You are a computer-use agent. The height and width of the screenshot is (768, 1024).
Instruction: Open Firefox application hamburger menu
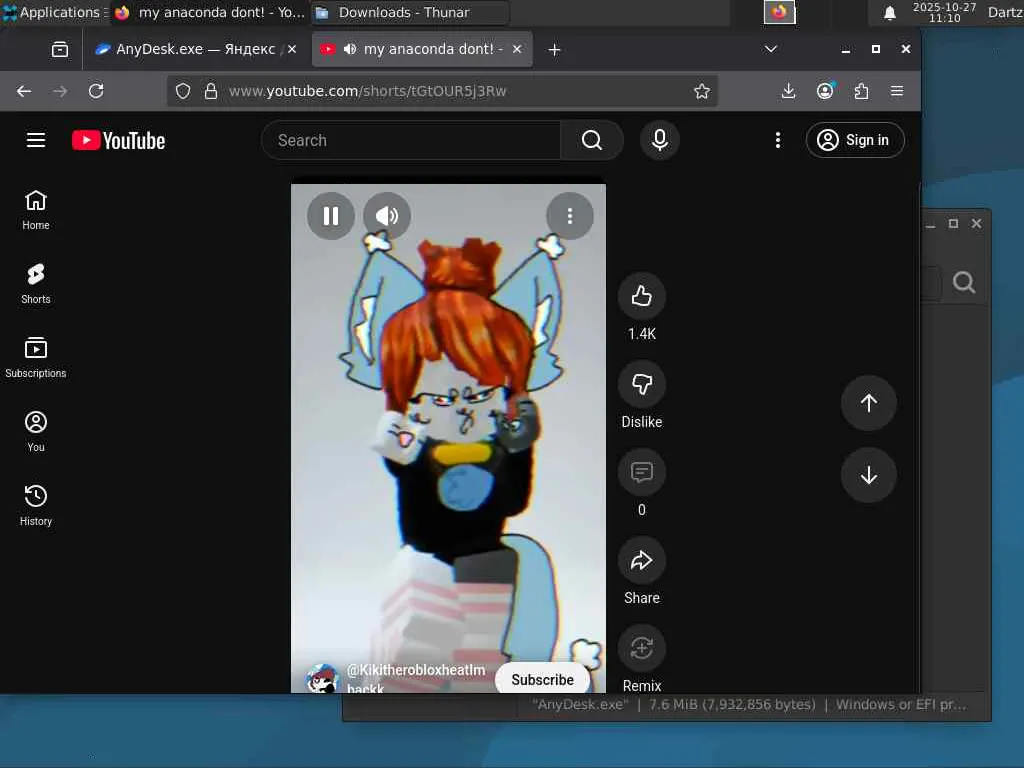pos(897,91)
